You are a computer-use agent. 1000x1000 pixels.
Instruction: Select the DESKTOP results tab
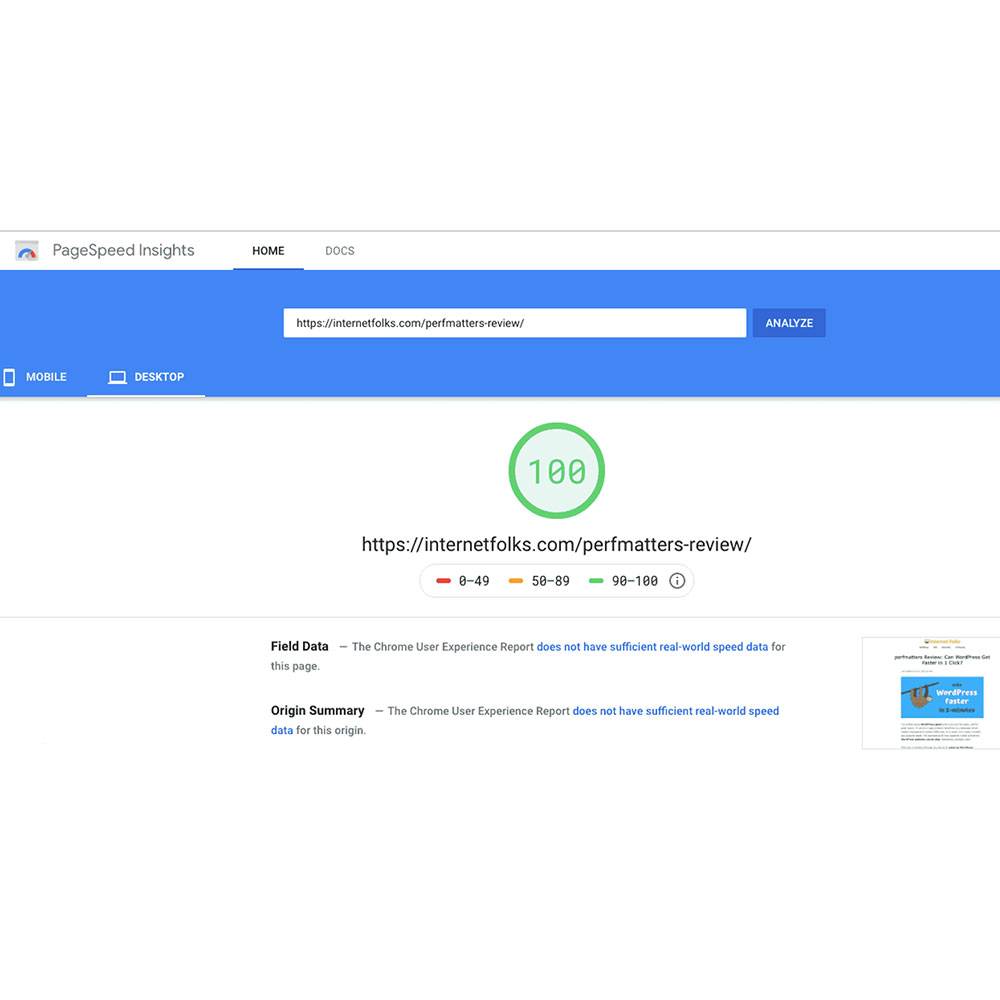click(146, 377)
